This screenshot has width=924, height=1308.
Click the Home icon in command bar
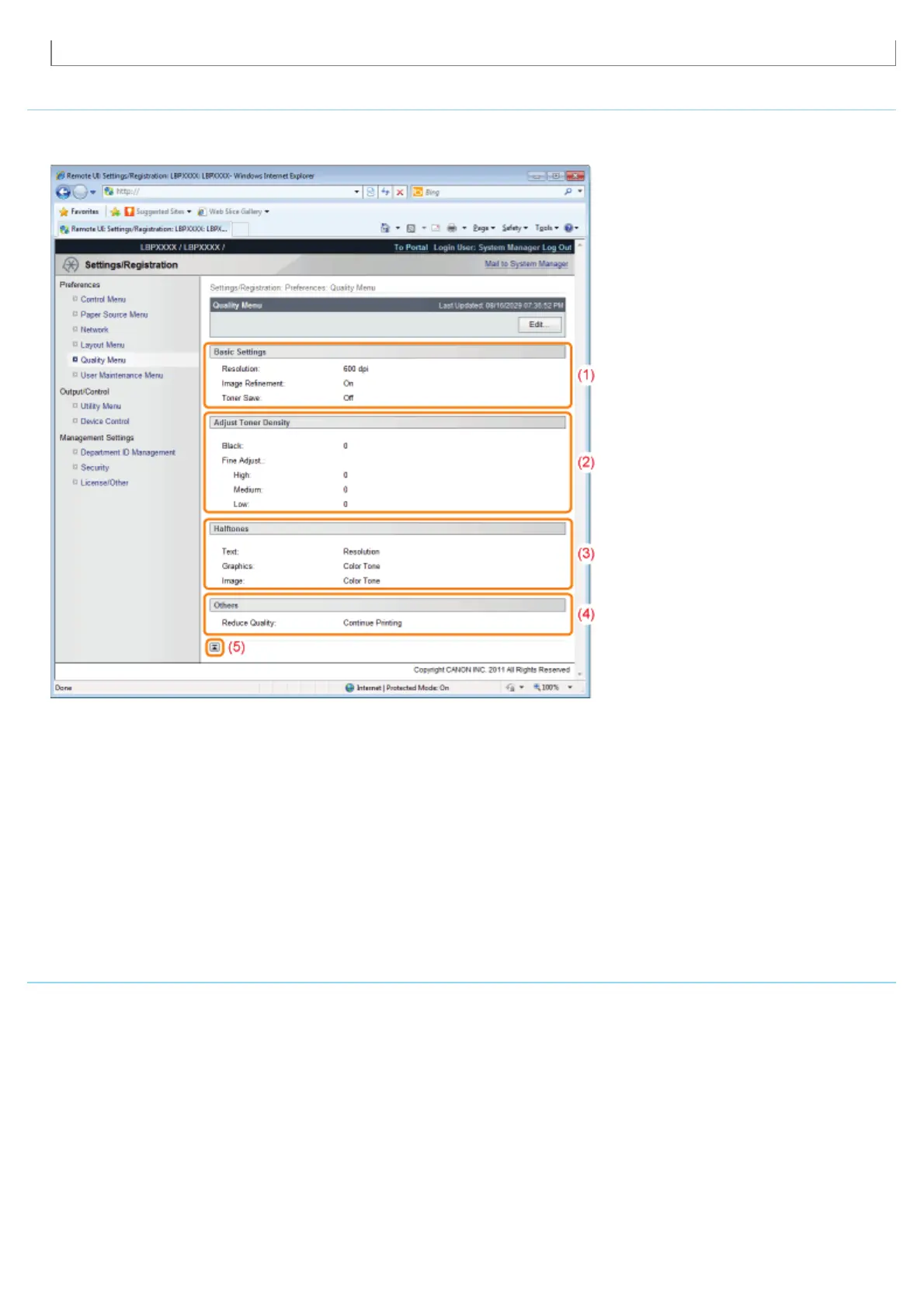[385, 228]
